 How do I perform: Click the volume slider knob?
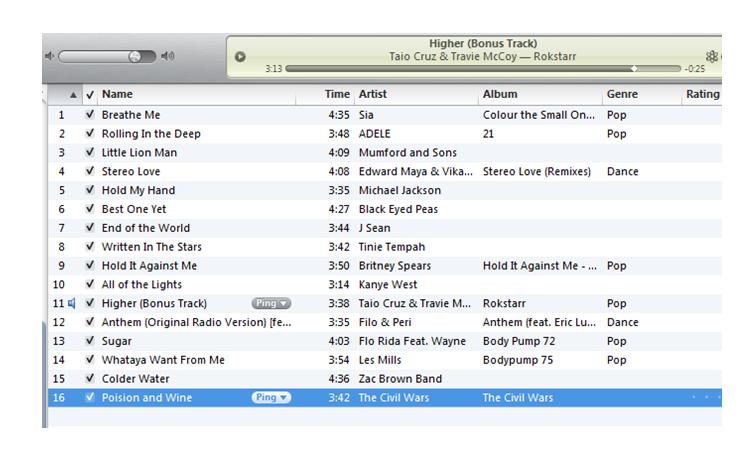click(135, 56)
